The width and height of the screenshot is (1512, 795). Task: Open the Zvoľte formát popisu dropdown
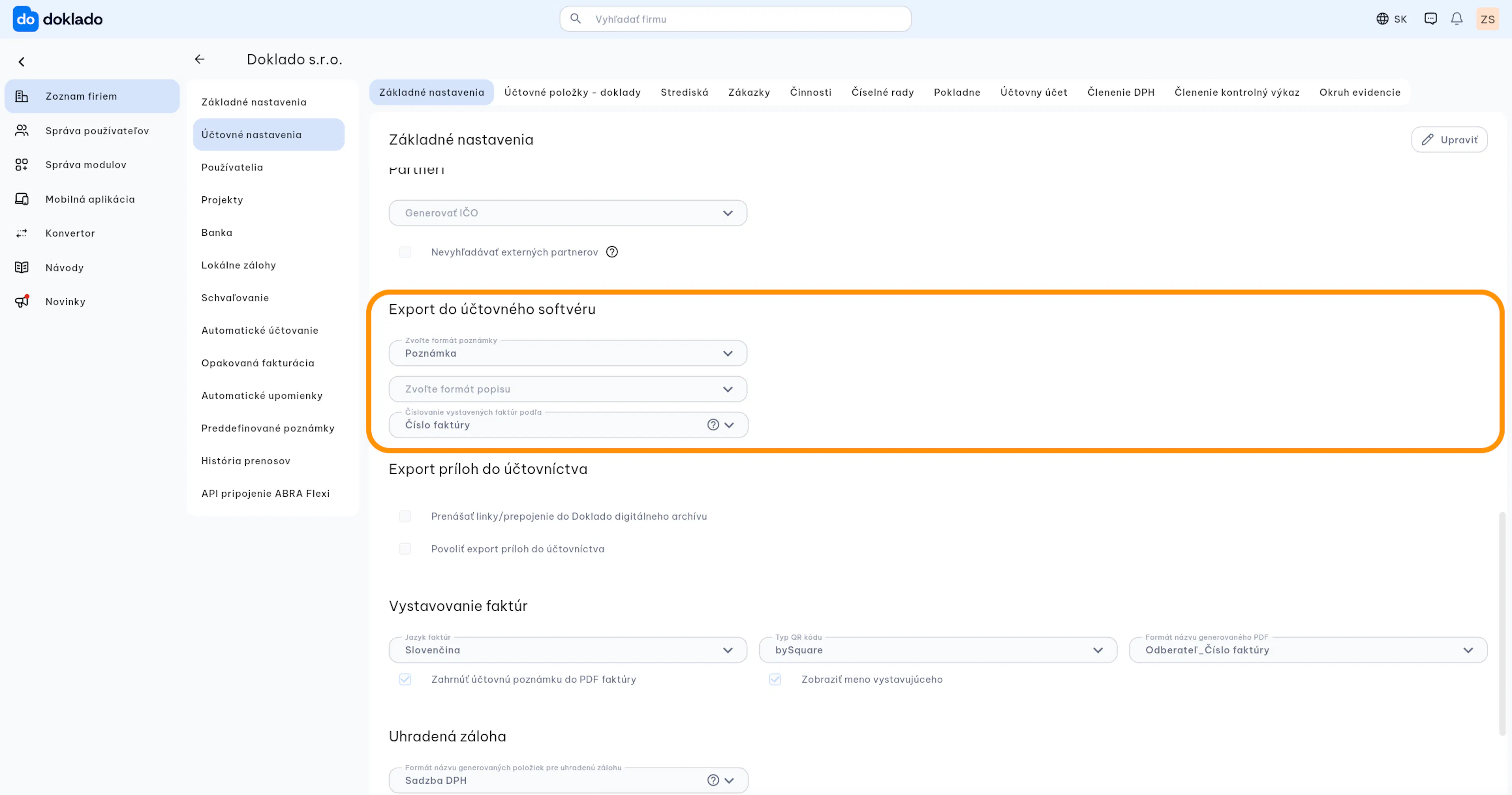tap(567, 389)
